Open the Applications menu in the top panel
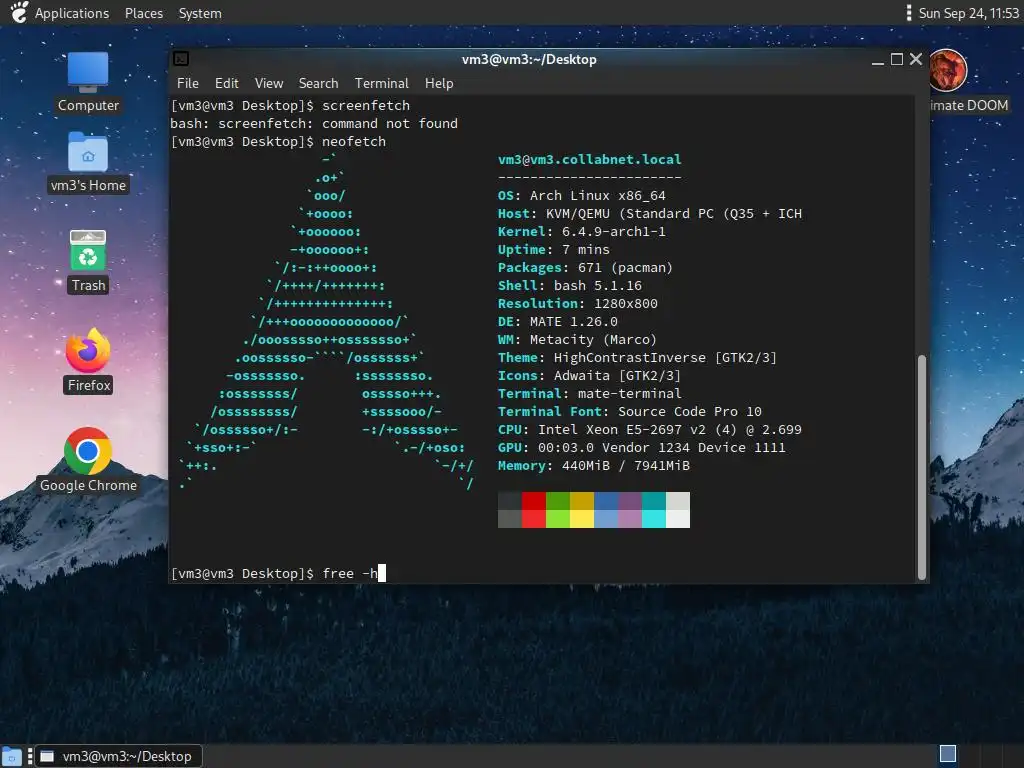 [72, 13]
